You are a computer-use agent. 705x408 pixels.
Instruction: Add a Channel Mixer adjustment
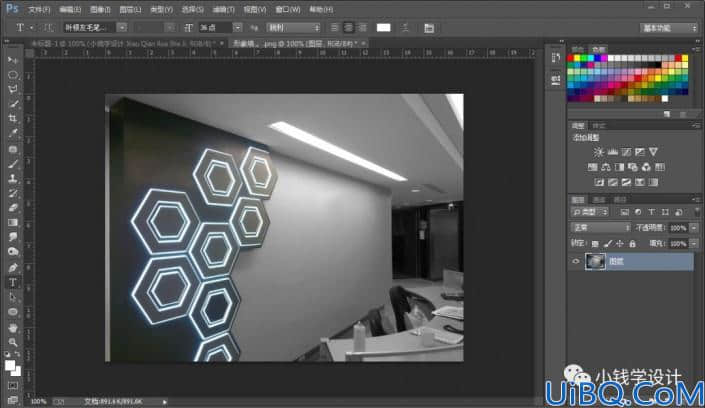pos(646,167)
